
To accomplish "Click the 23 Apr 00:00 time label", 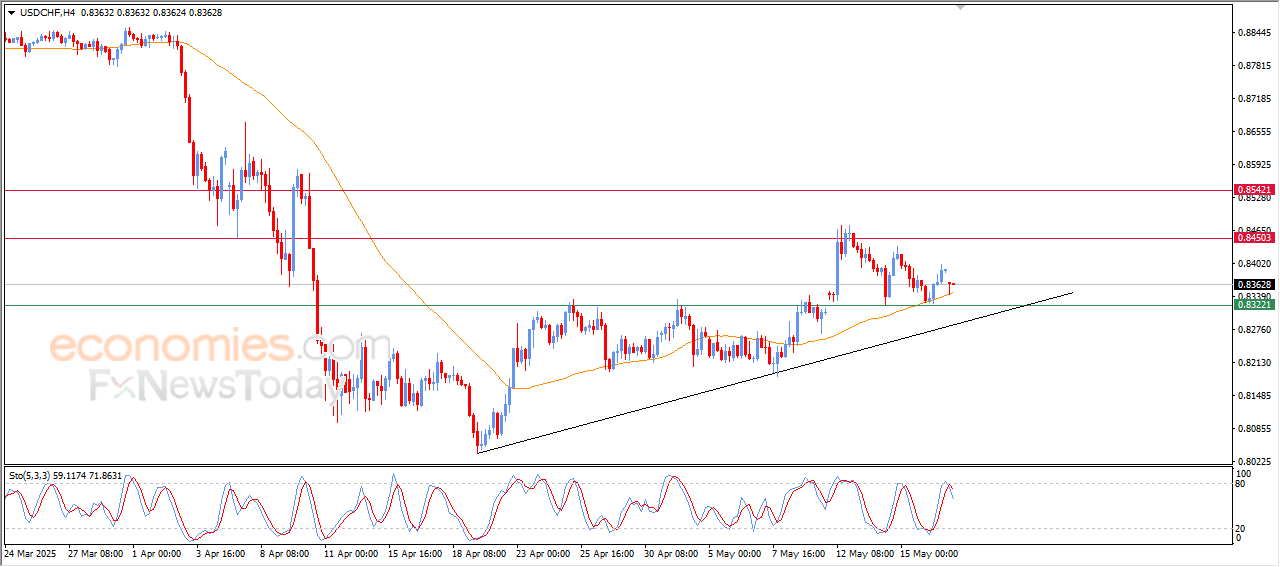I will 542,552.
